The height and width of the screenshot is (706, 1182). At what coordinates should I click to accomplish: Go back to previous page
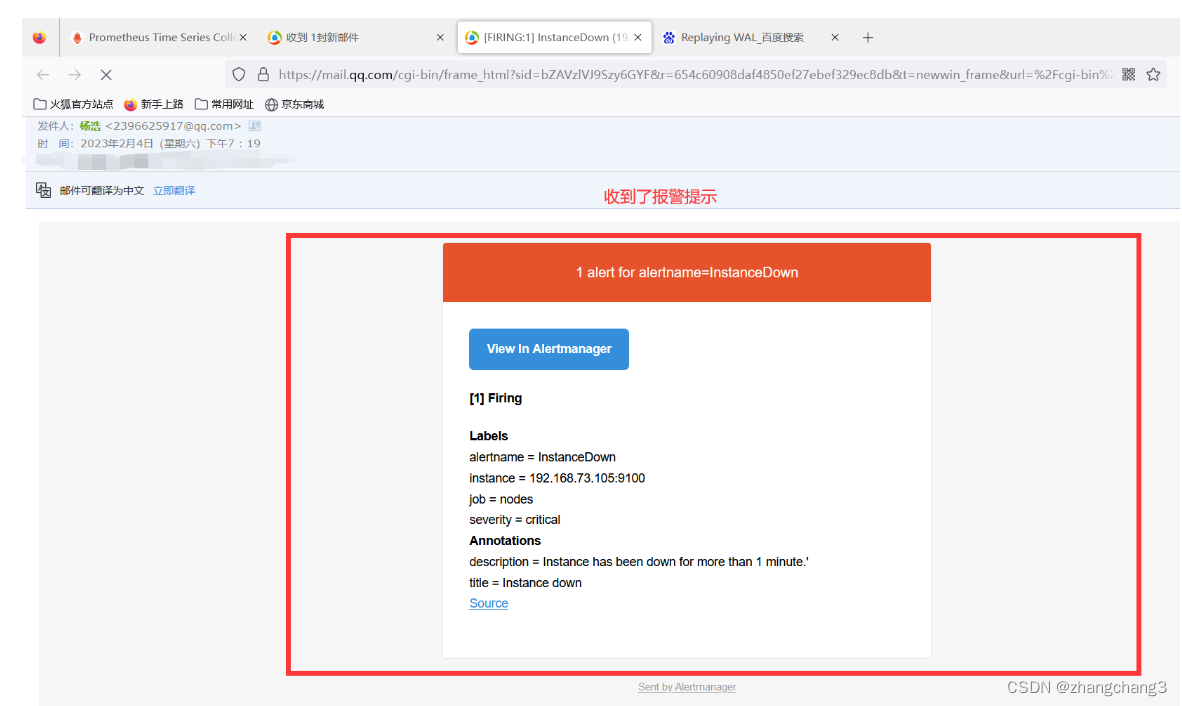[x=43, y=75]
